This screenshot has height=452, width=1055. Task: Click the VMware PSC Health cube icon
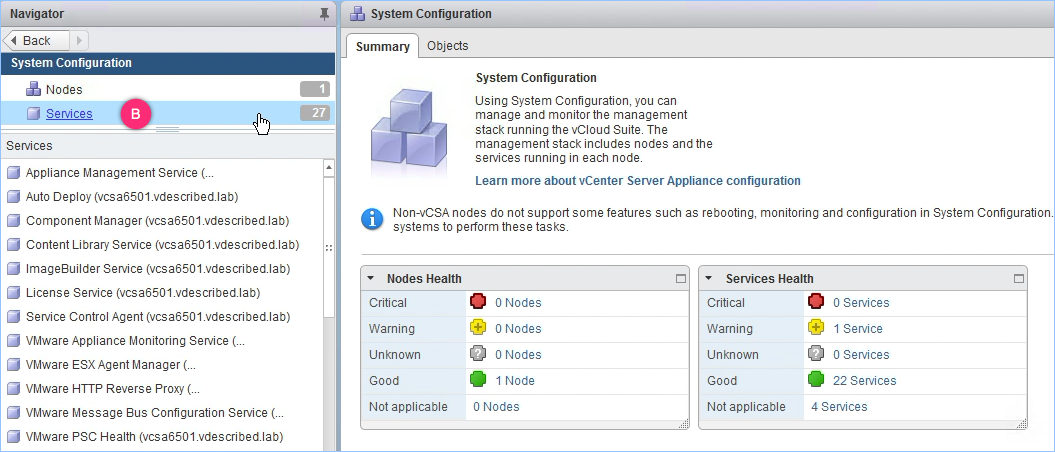13,437
